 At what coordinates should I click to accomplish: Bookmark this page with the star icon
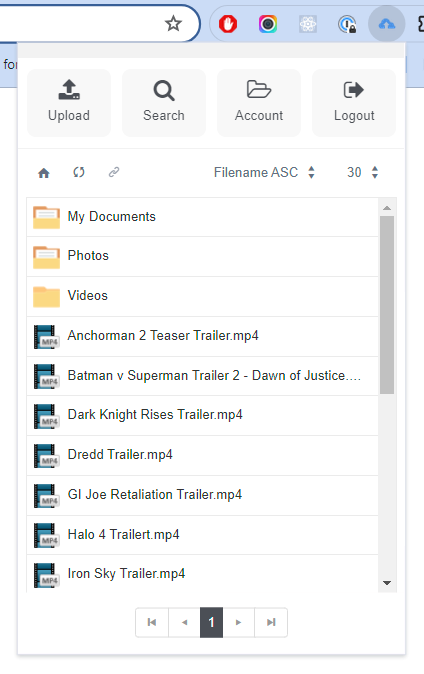point(173,24)
